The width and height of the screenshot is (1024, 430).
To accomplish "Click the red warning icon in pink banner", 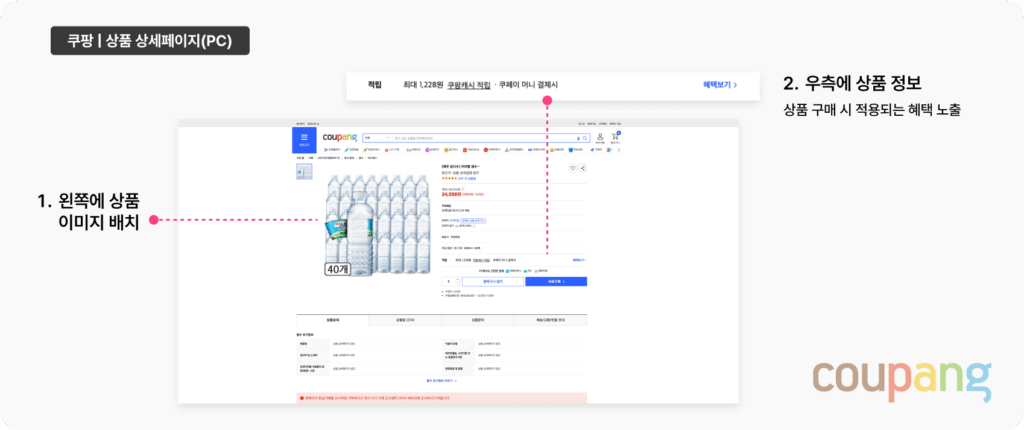I will tap(301, 397).
